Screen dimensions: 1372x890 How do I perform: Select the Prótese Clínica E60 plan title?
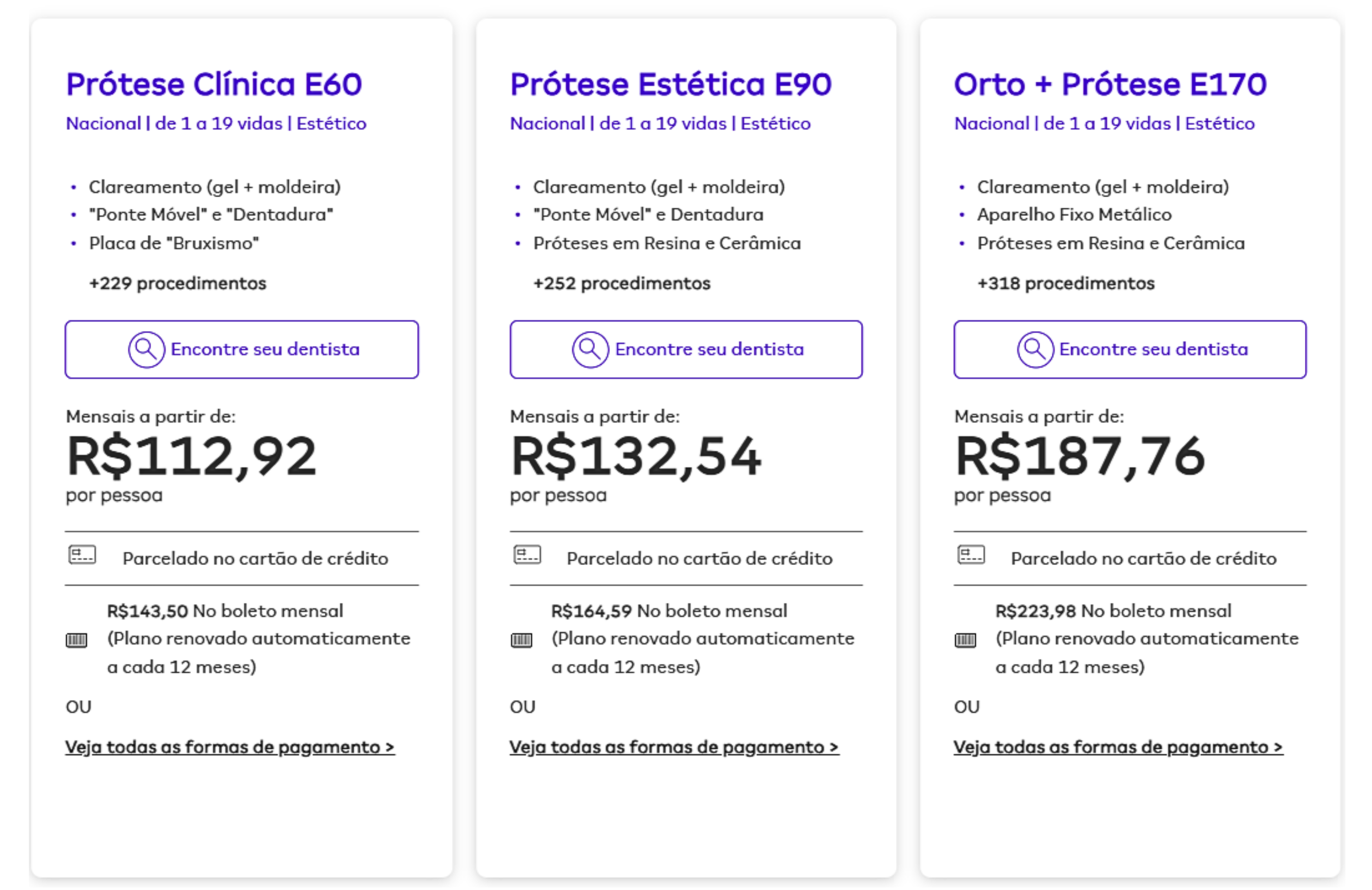pos(214,84)
